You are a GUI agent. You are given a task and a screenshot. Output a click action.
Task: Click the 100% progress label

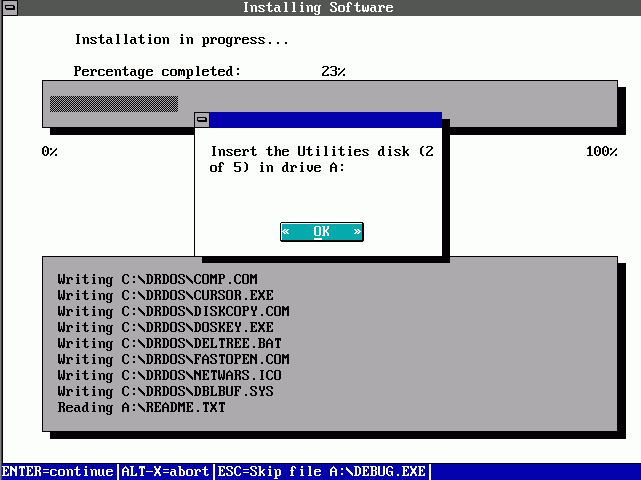(x=602, y=152)
